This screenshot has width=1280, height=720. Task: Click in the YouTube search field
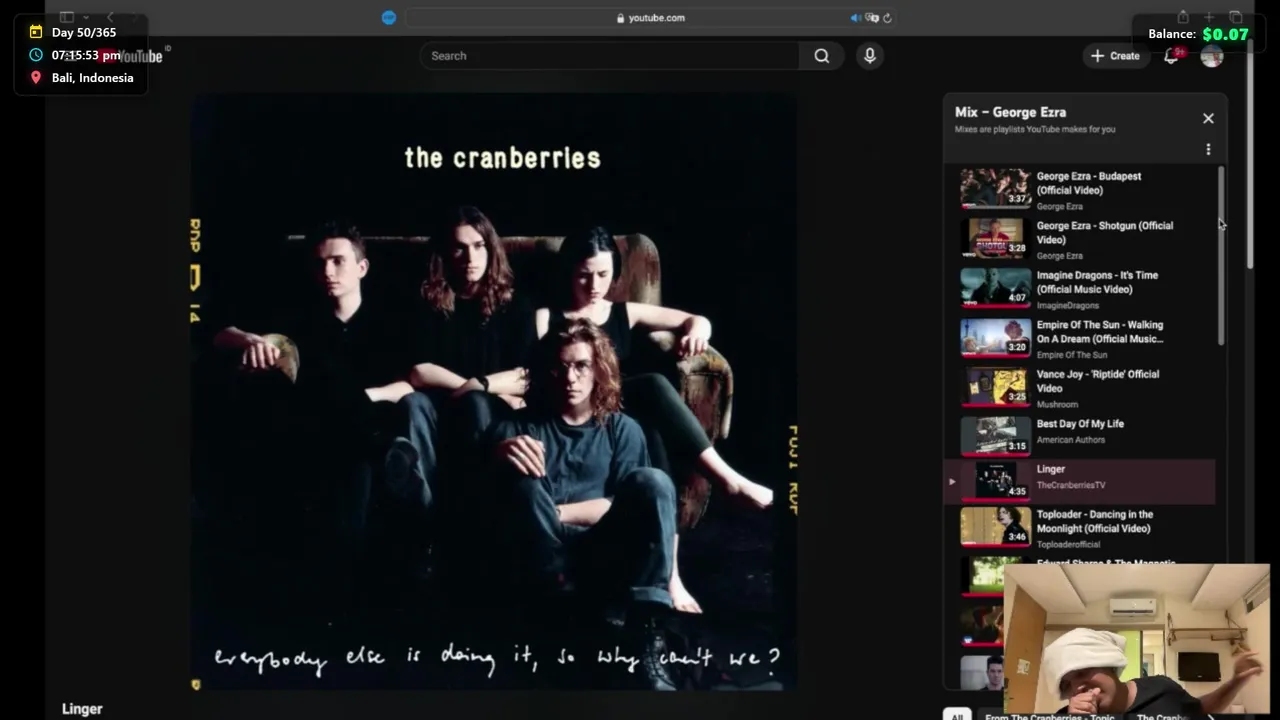(x=610, y=56)
